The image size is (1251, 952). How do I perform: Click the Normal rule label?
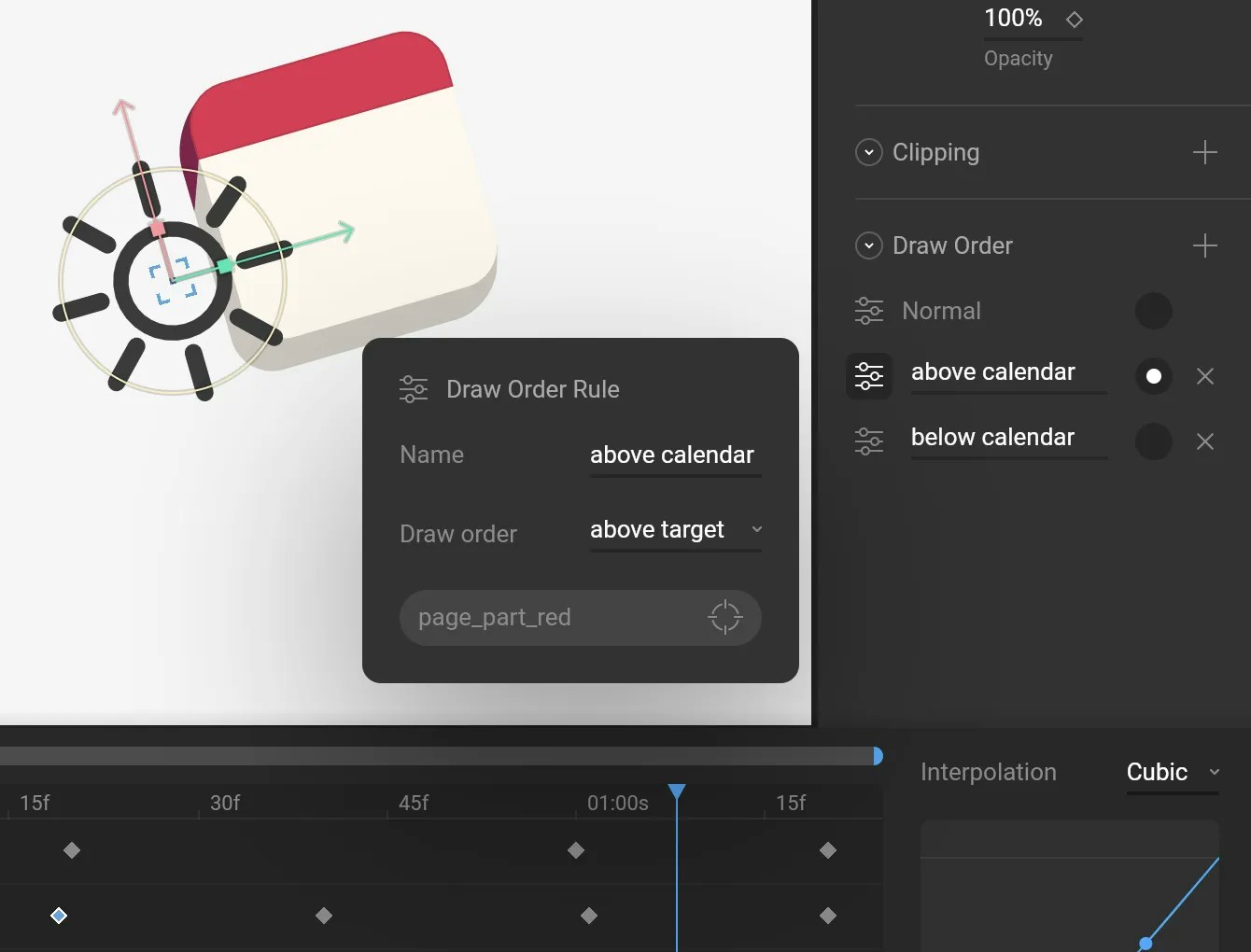(x=941, y=311)
